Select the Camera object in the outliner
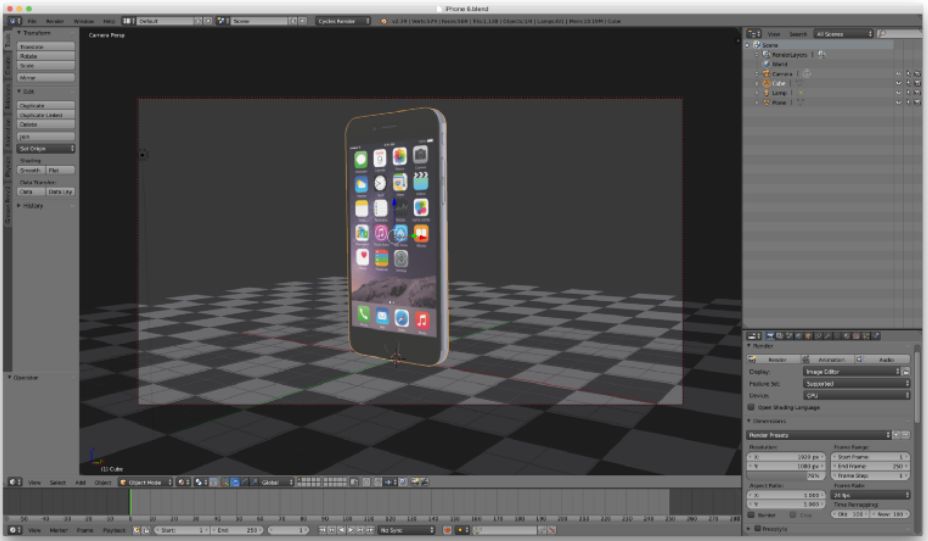Screen dimensions: 928x541 coord(782,73)
